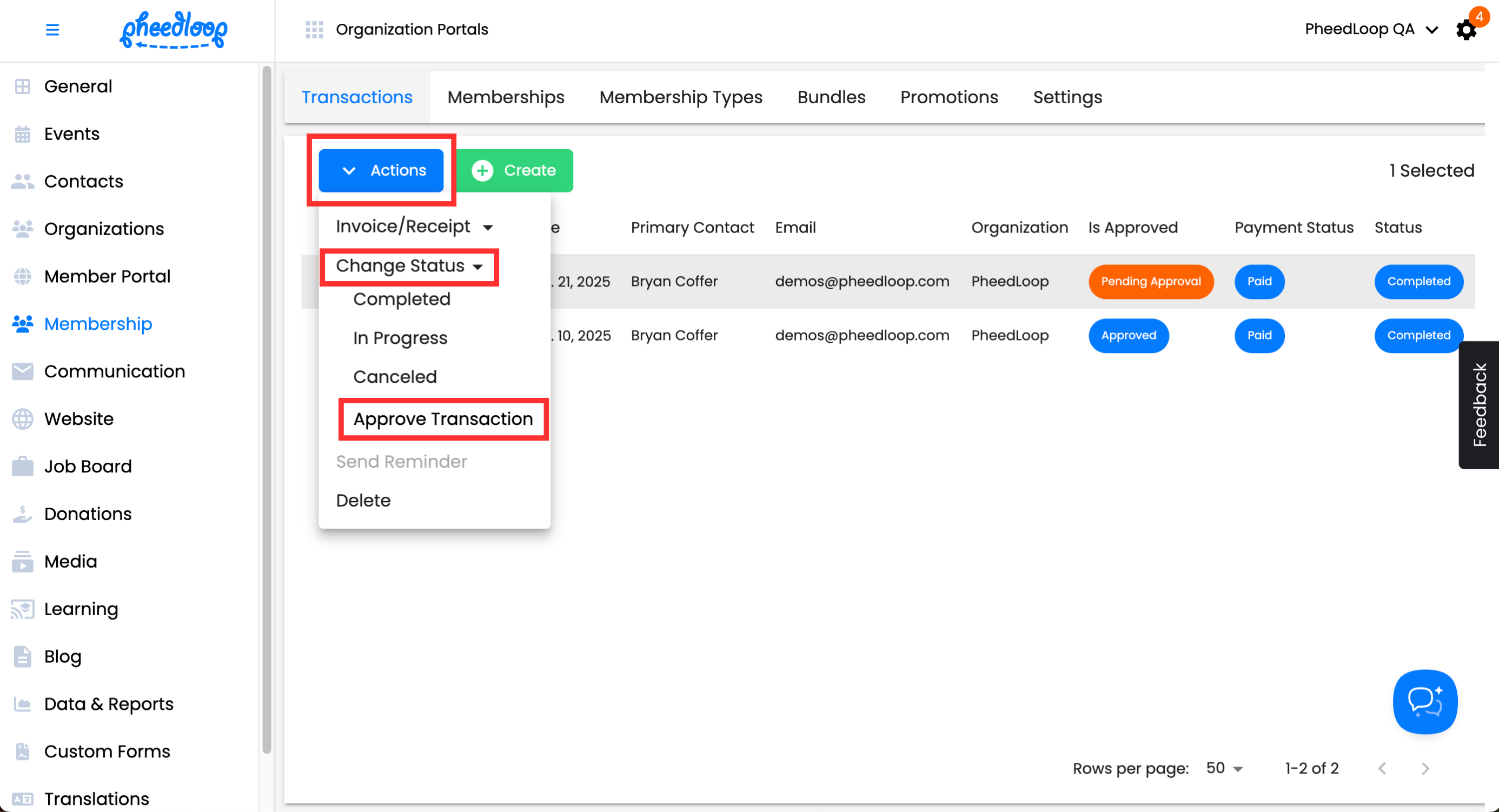Click the Member Portal globe icon
This screenshot has height=812, width=1499.
coord(23,276)
